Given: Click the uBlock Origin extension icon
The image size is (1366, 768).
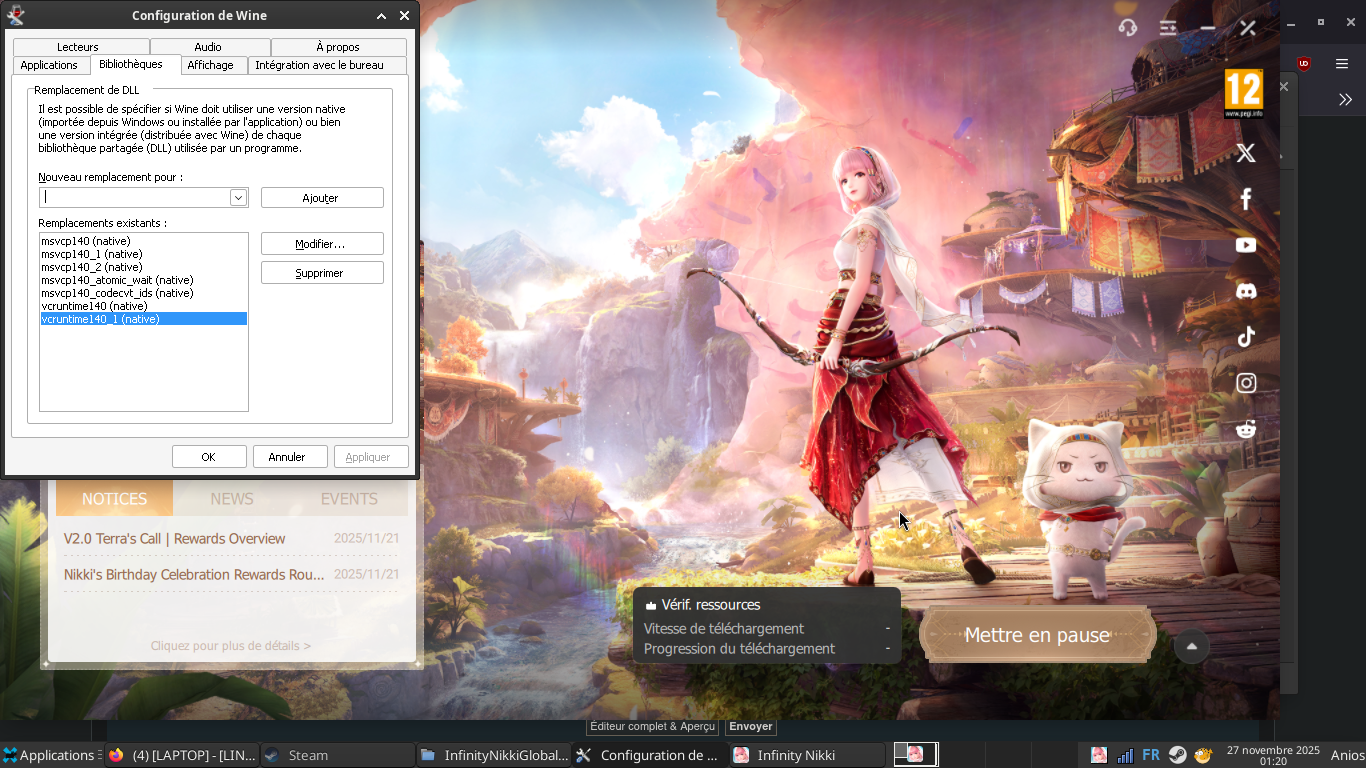Looking at the screenshot, I should [1303, 64].
